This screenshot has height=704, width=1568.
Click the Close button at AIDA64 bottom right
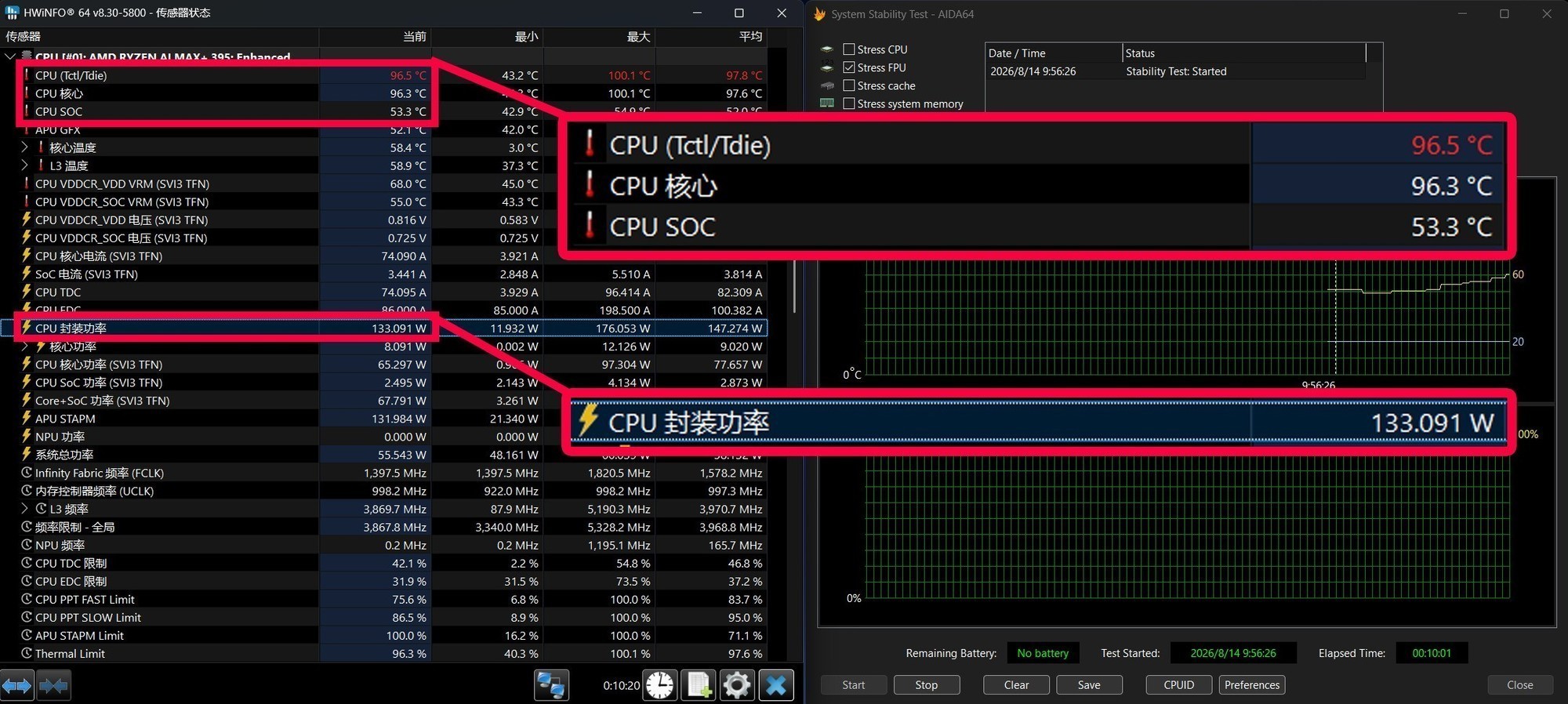click(1520, 685)
